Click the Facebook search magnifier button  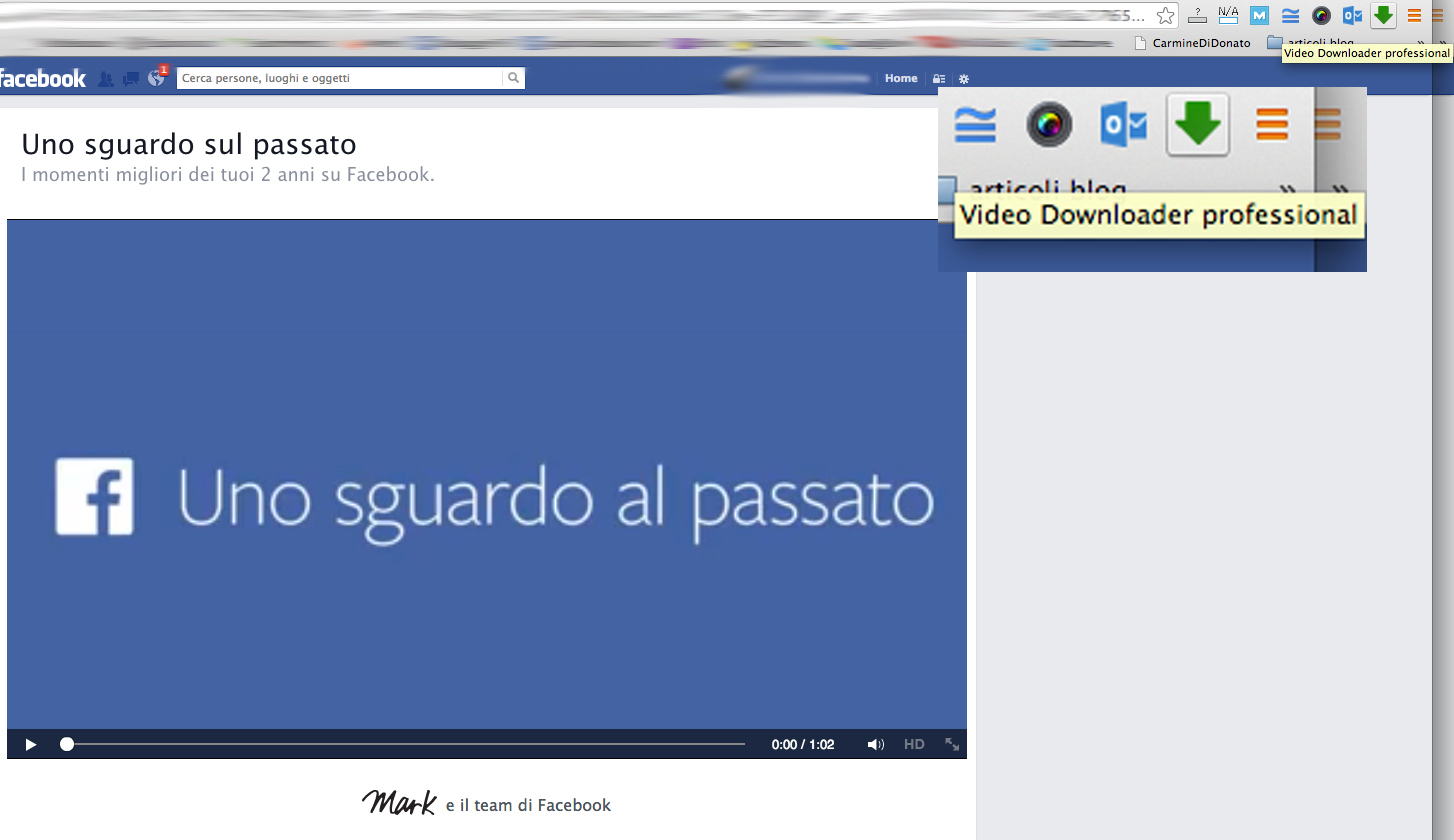514,78
